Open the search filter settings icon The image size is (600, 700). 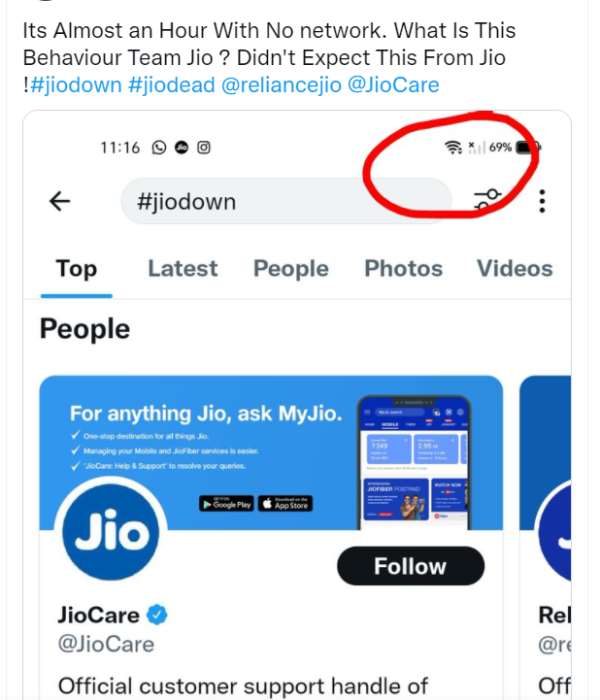(x=488, y=201)
